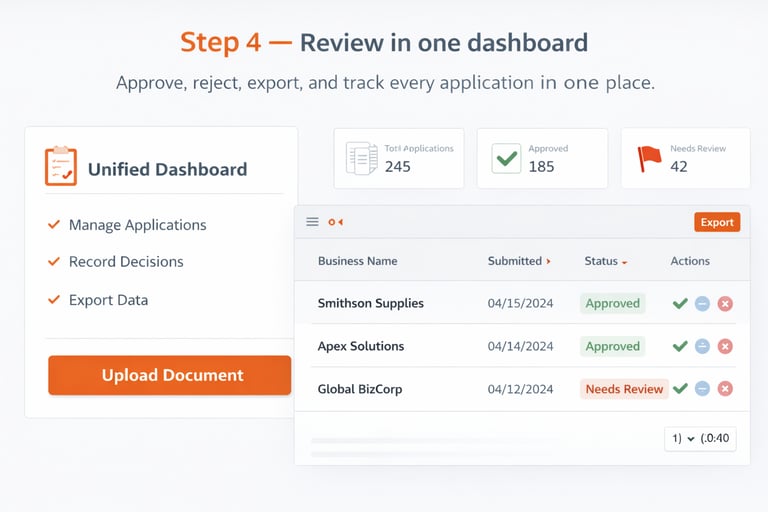Open the Status column filter dropdown

click(x=624, y=262)
